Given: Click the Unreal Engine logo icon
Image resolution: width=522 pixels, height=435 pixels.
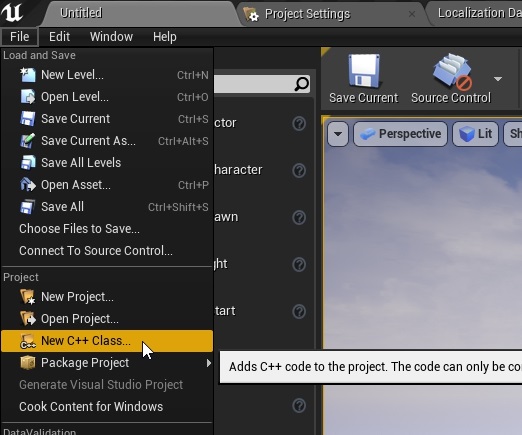Looking at the screenshot, I should (x=12, y=13).
